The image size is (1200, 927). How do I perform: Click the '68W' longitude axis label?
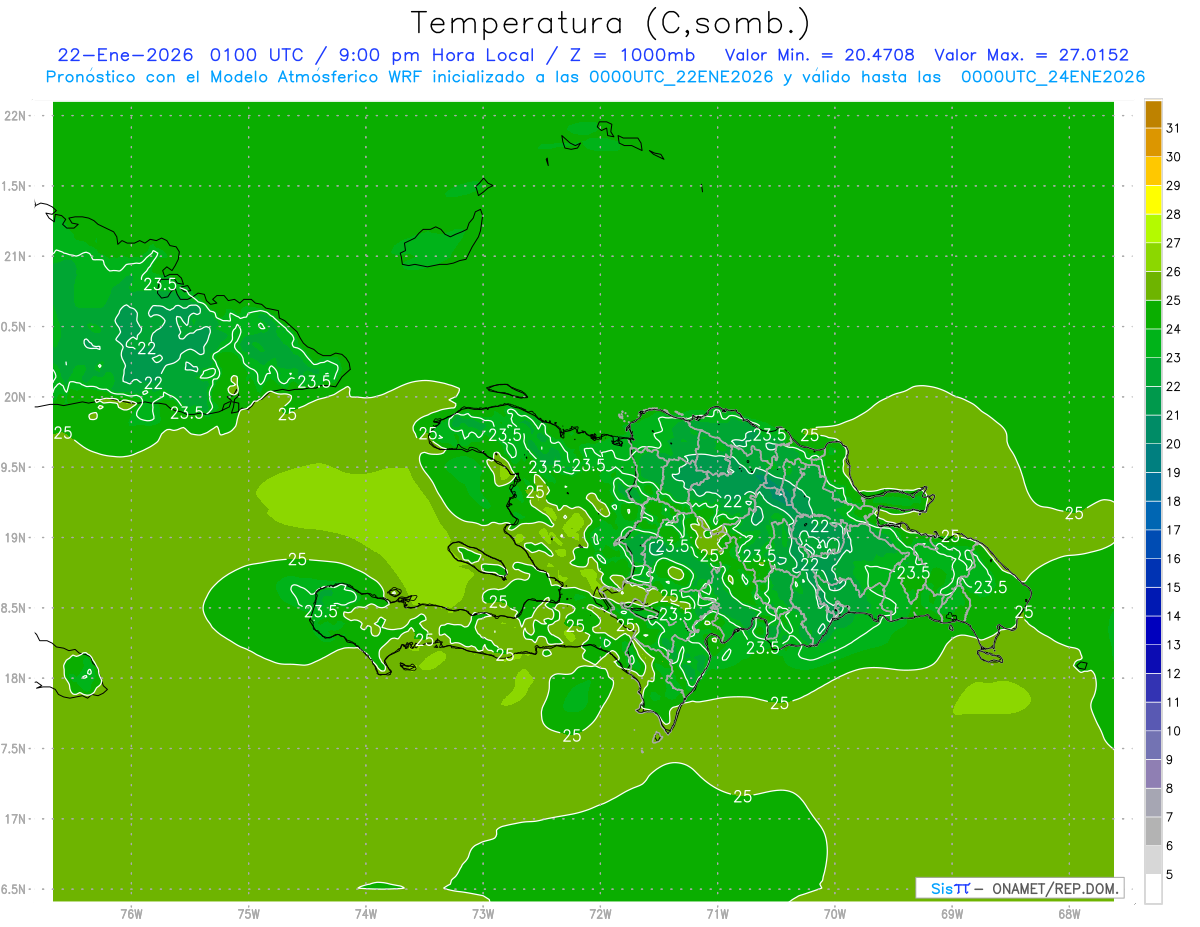1069,913
